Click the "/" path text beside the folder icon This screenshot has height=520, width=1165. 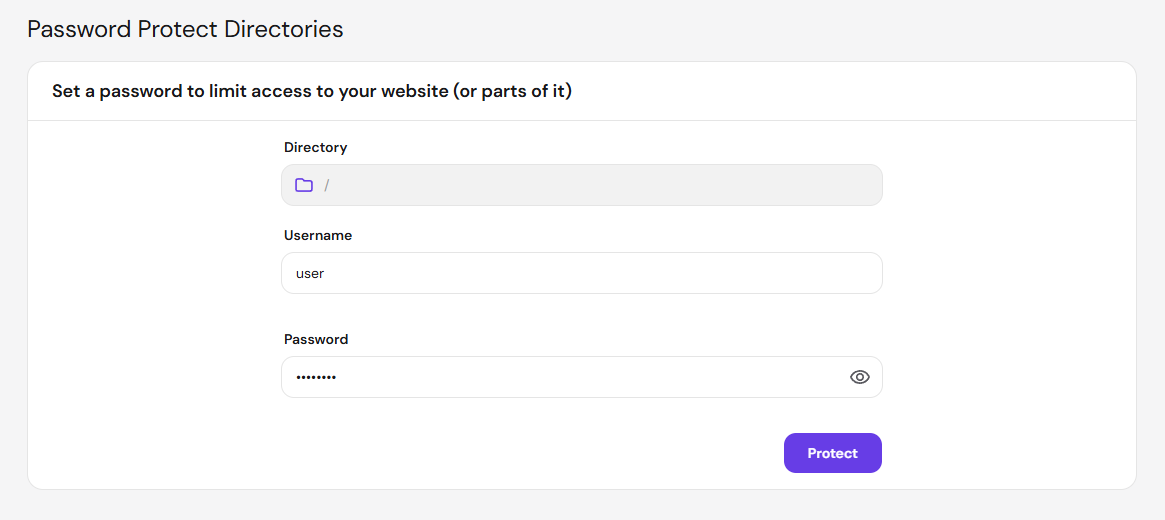(x=326, y=186)
